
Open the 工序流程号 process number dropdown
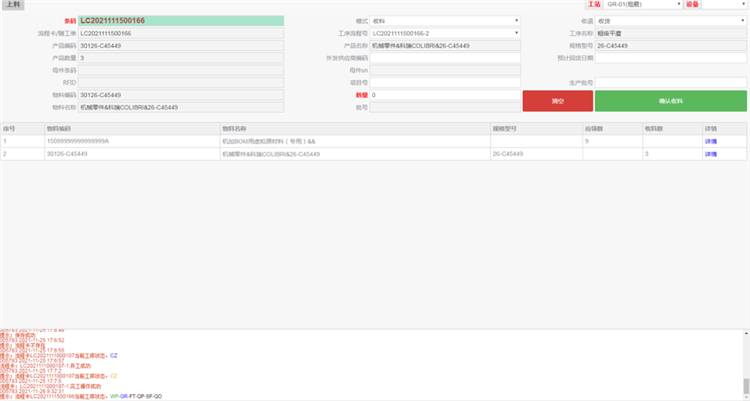(x=445, y=33)
